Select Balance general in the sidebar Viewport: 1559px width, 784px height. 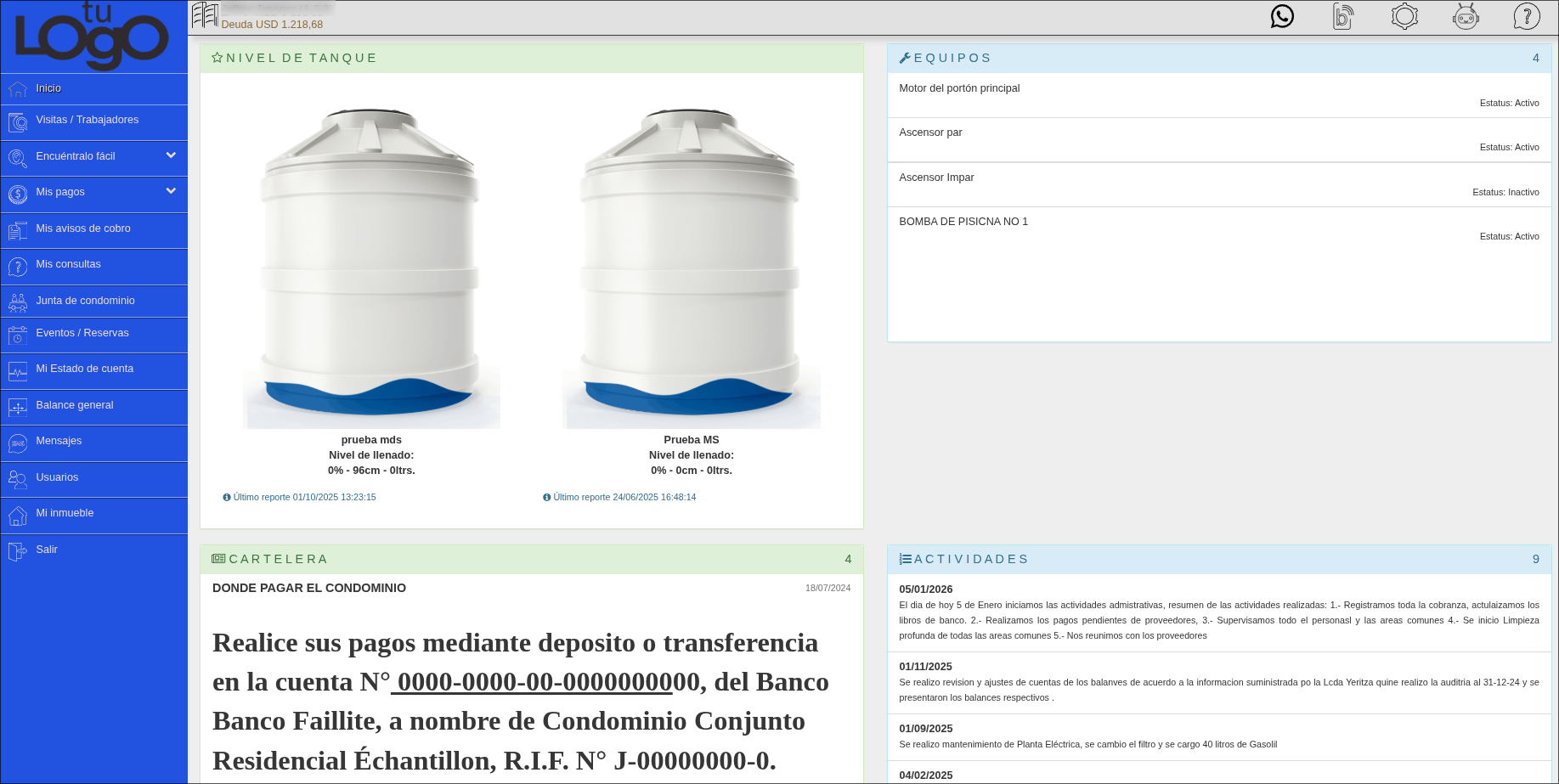click(75, 405)
